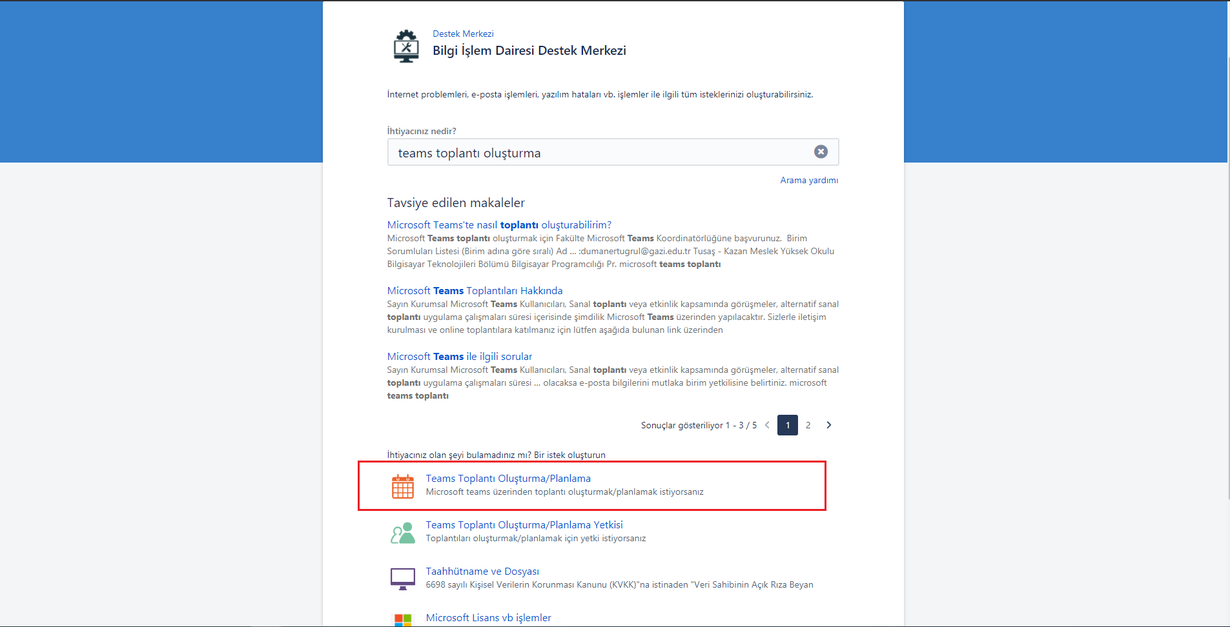
Task: Click the 'Microsoft teams üzerinden toplantı oluşturmak/planlamak istiyorsanız' description
Action: coord(564,492)
